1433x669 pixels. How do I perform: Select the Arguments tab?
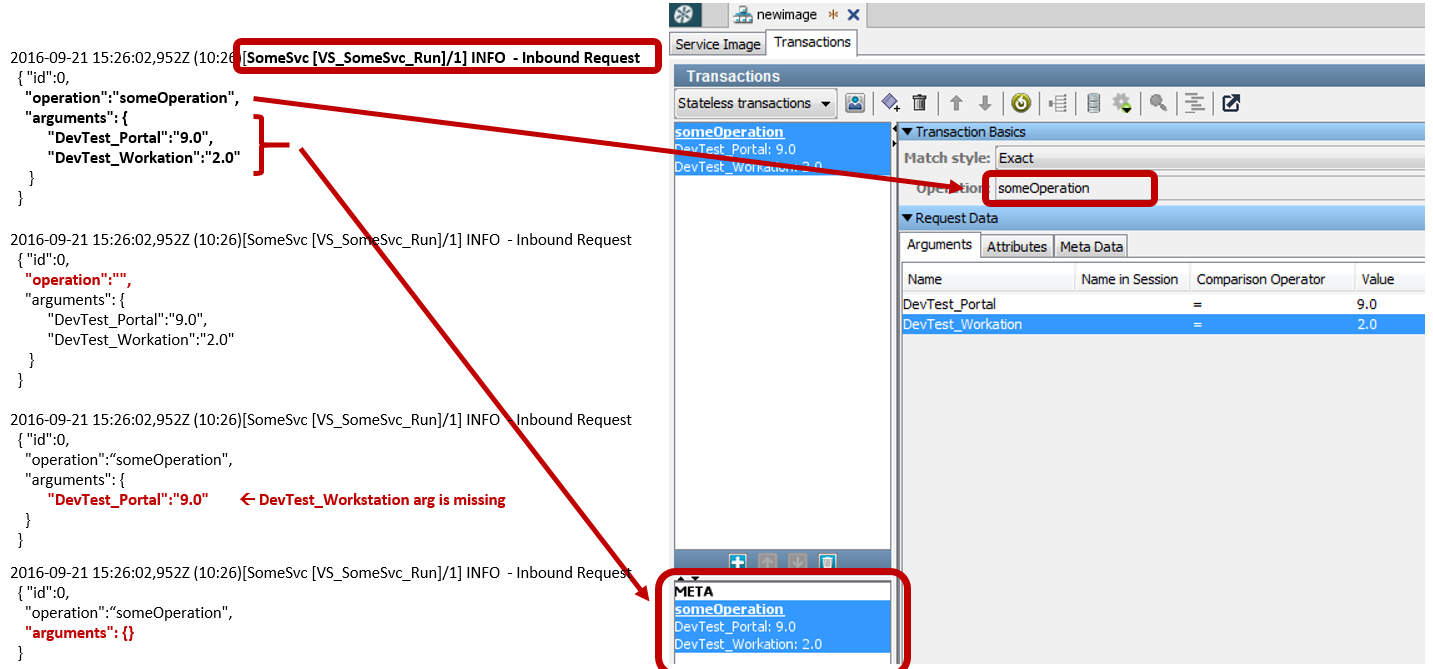[x=939, y=245]
